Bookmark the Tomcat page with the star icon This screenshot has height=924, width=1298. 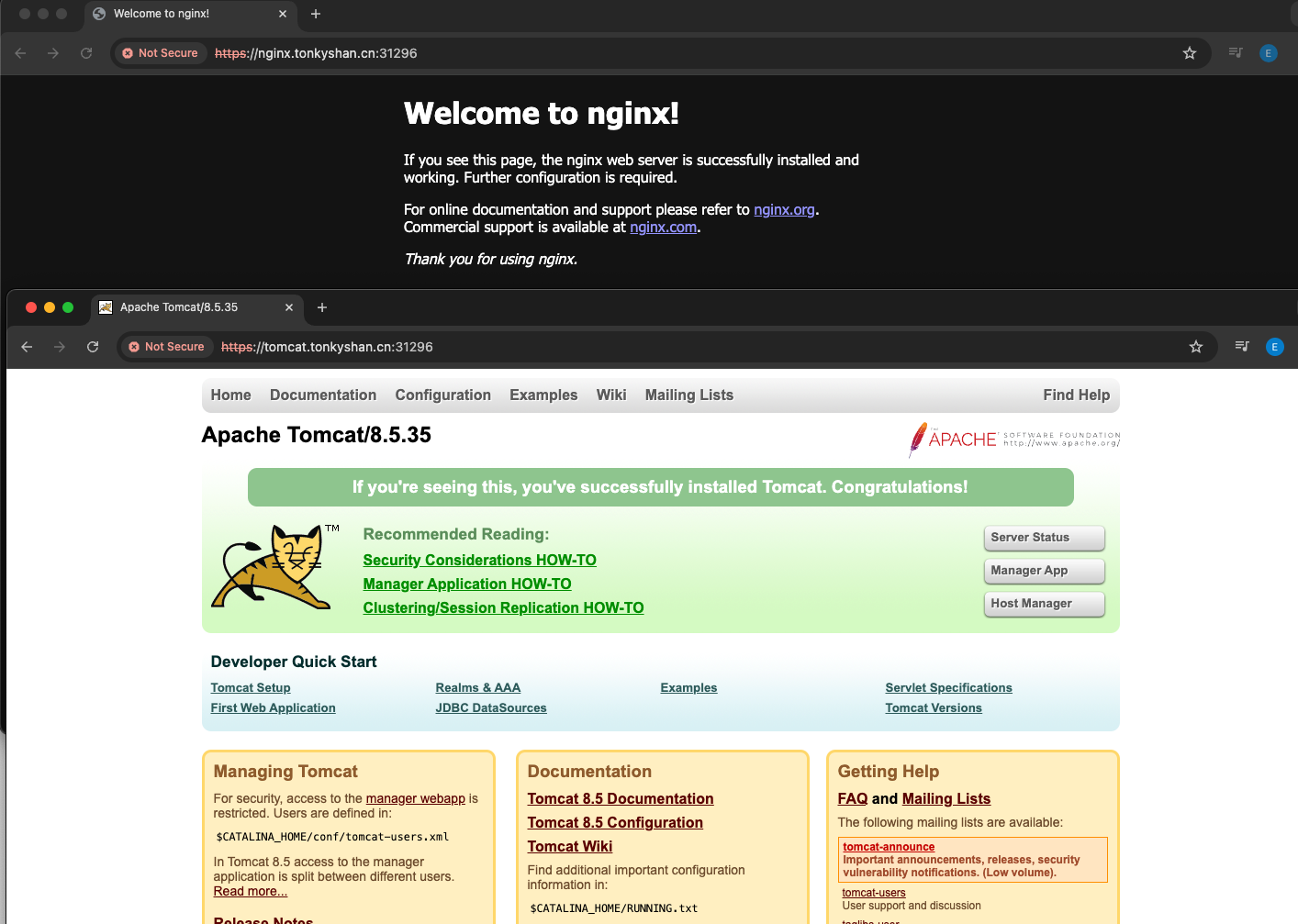1195,347
